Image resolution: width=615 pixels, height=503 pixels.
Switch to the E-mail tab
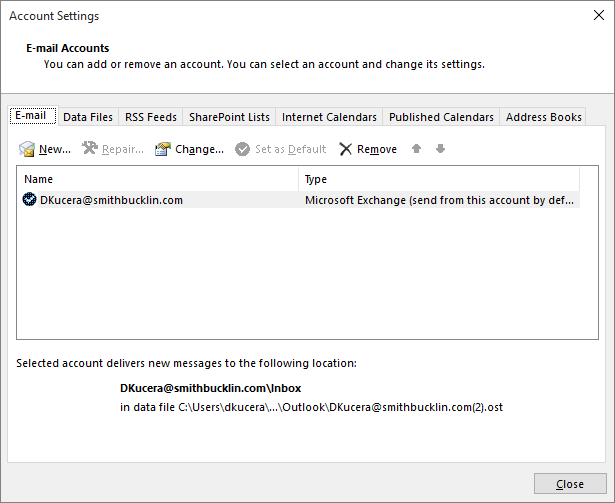[33, 115]
